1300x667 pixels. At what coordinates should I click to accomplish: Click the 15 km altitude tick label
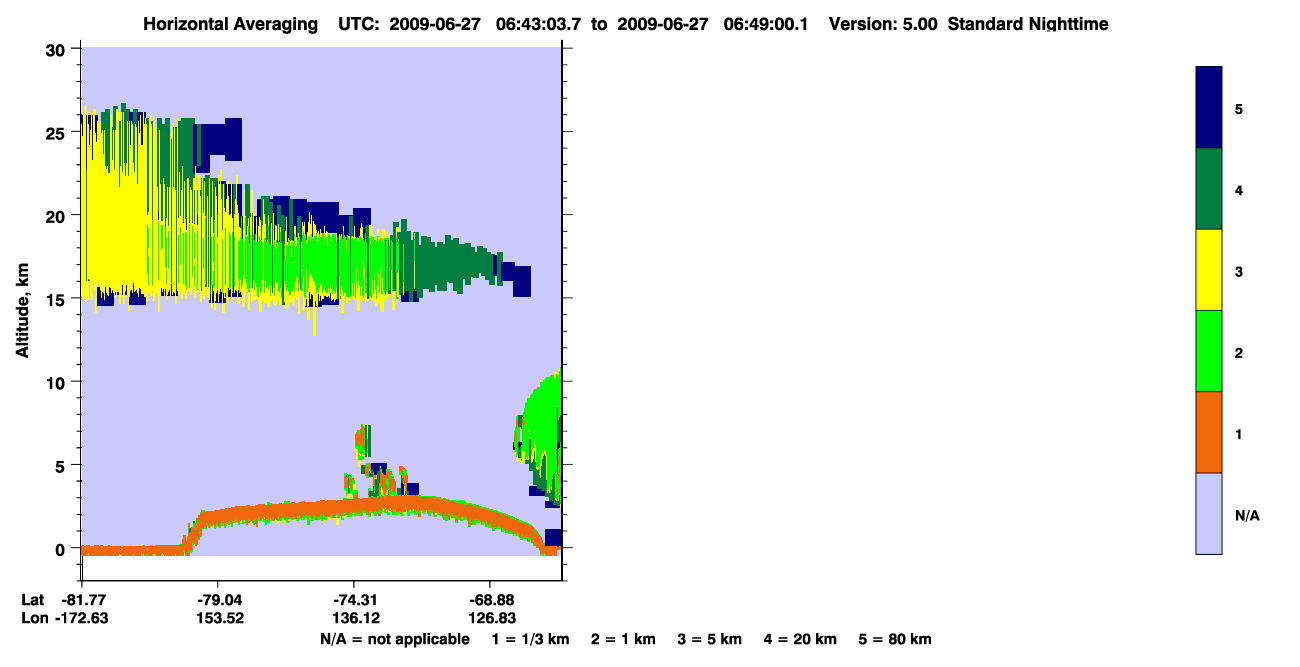coord(57,299)
